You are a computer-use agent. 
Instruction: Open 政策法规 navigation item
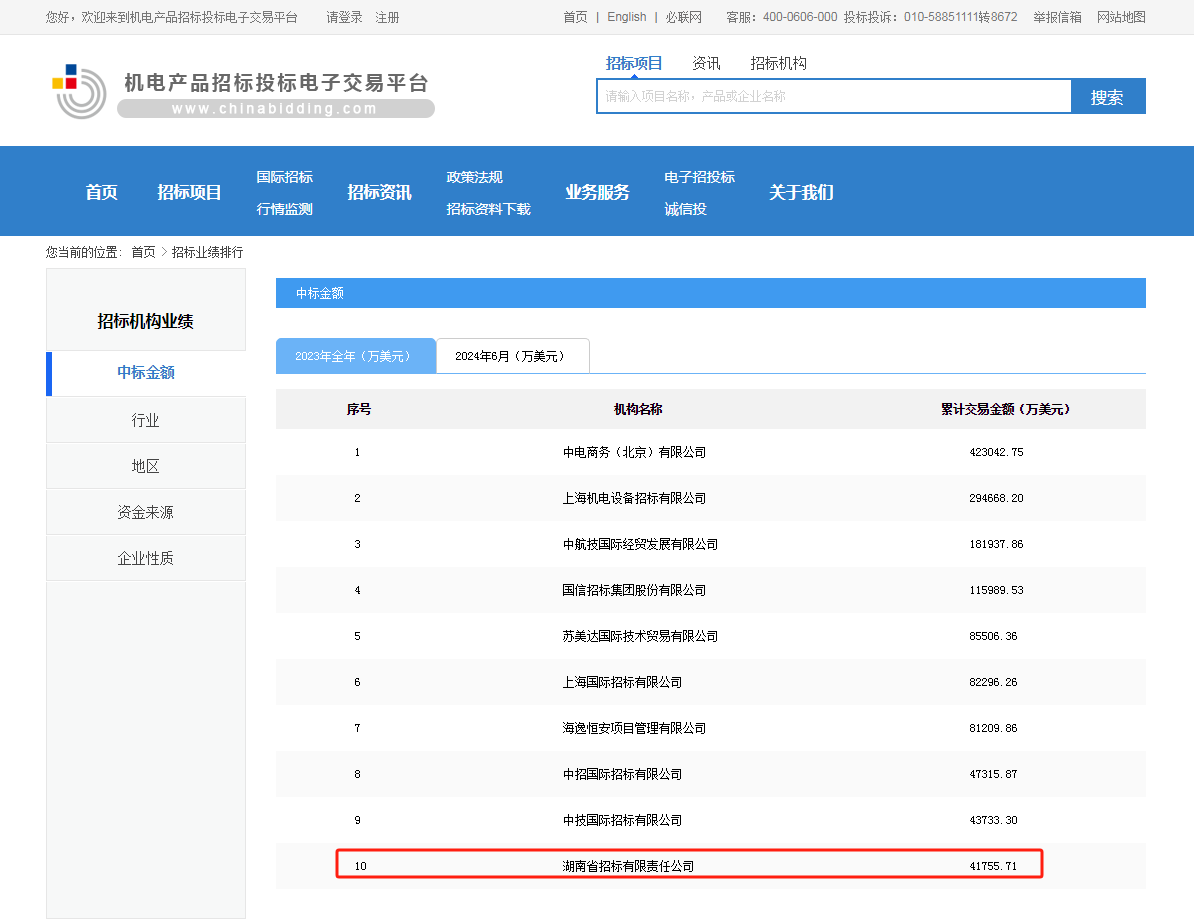click(474, 177)
